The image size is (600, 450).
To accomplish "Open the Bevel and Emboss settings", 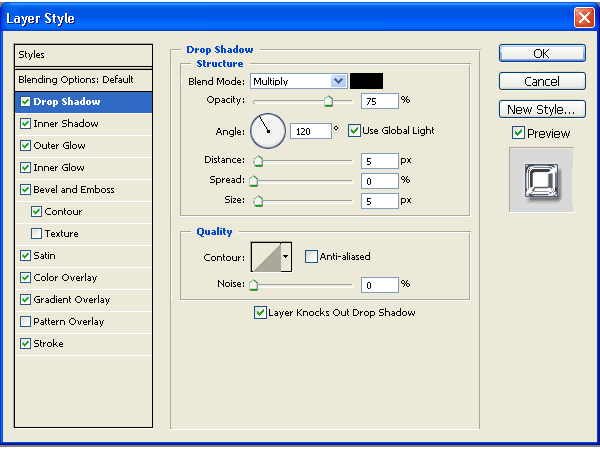I will pos(74,190).
